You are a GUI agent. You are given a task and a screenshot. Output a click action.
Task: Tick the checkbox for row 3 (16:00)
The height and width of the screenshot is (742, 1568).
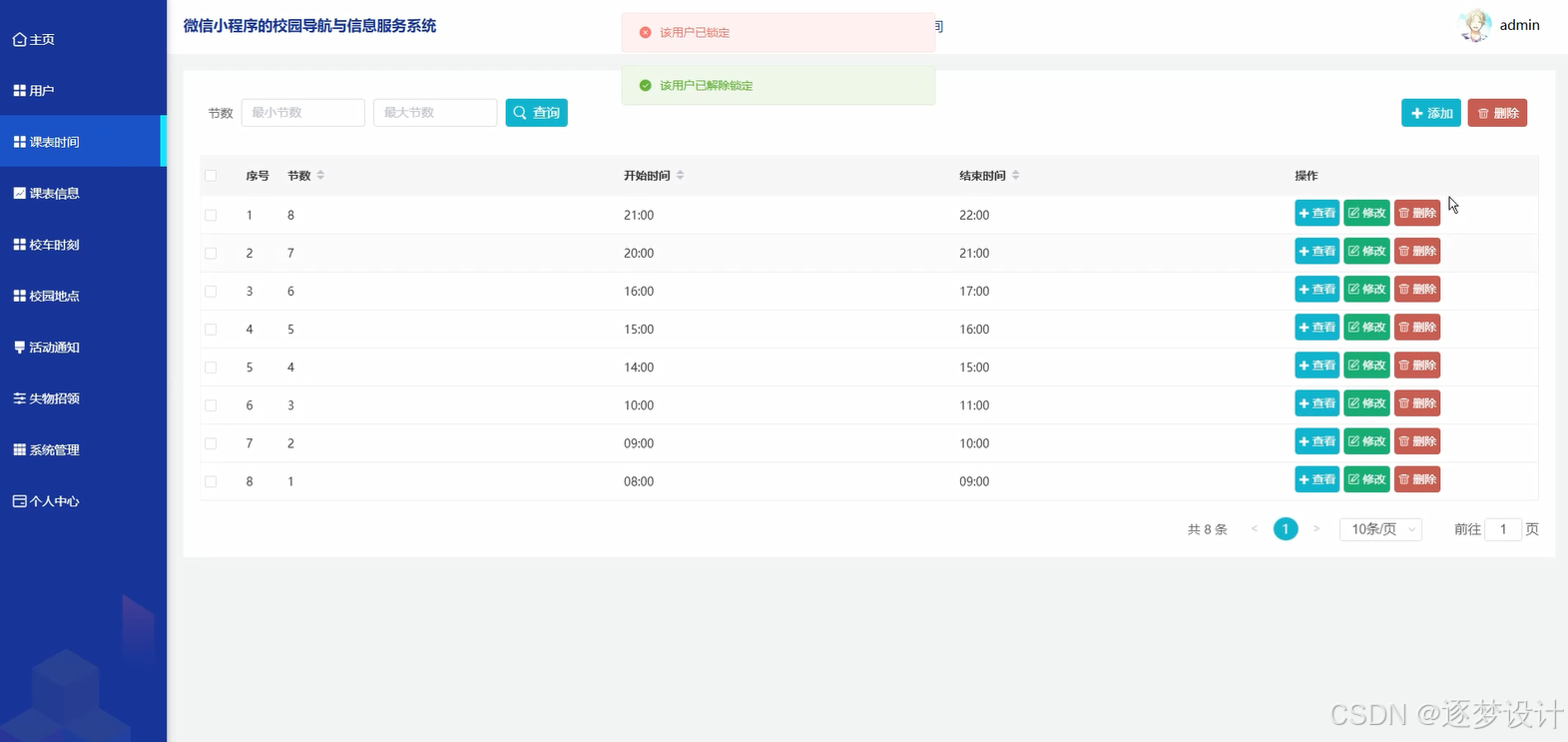click(x=211, y=291)
